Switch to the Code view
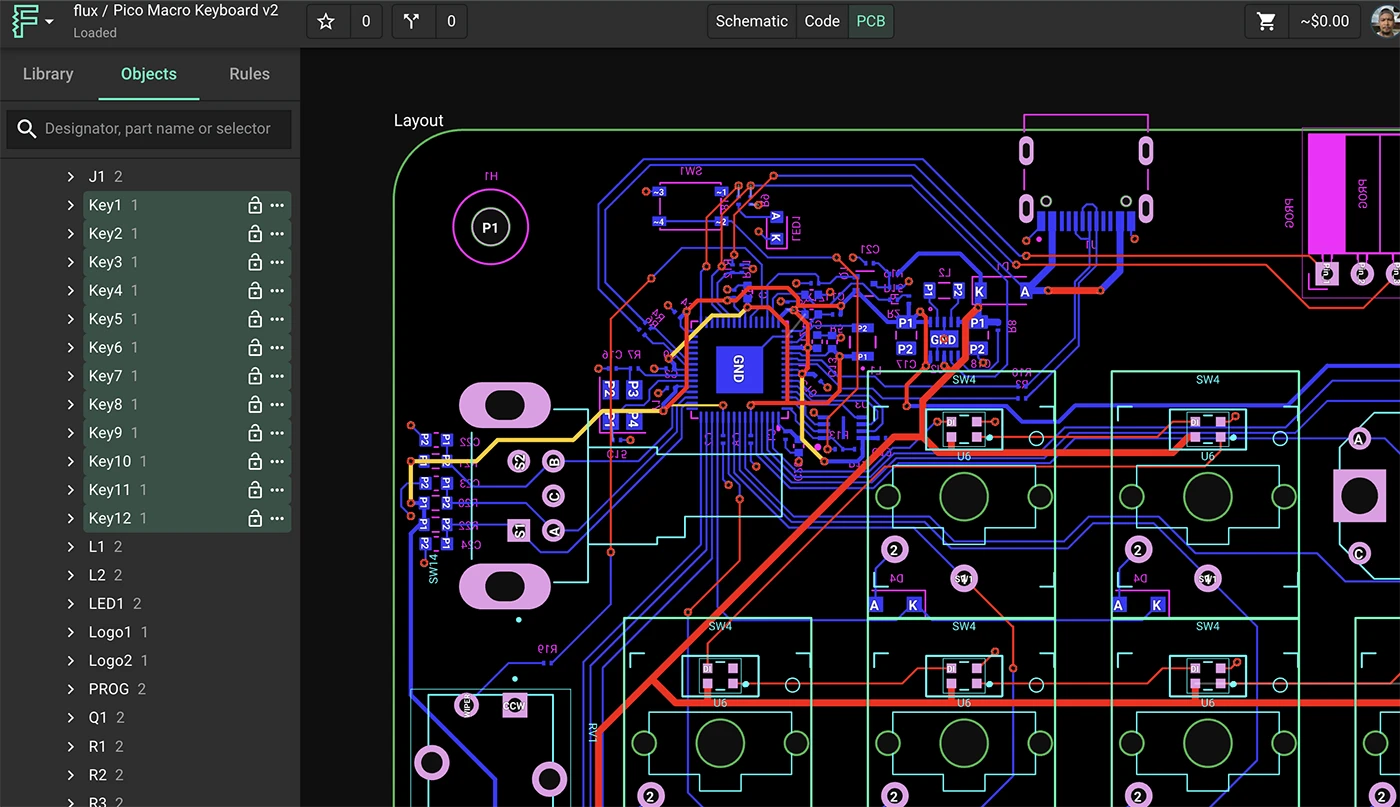This screenshot has height=807, width=1400. [x=822, y=21]
